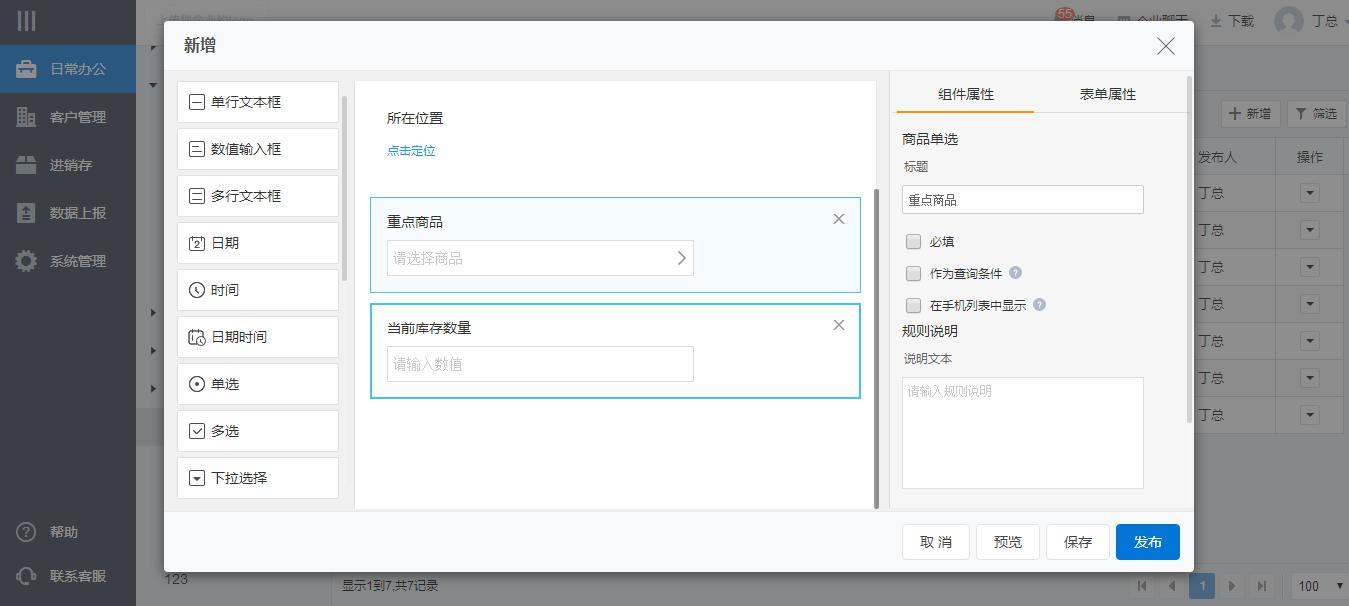Screen dimensions: 1349x606
Task: Toggle the 作为查询条件 checkbox
Action: pos(913,273)
